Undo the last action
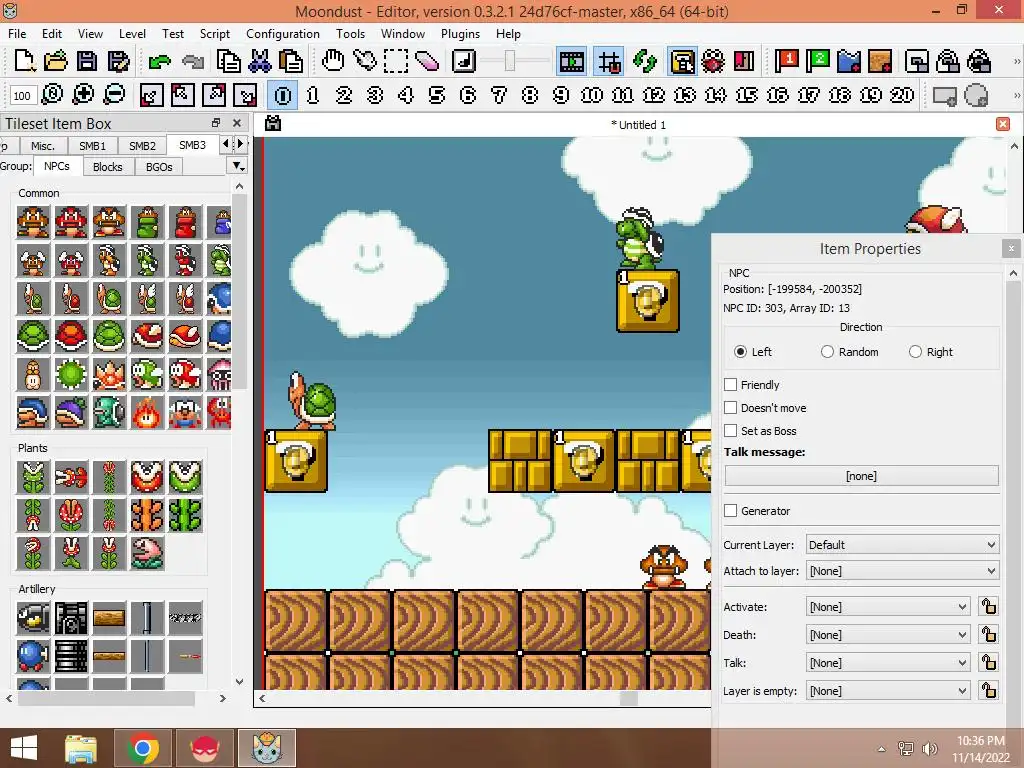This screenshot has height=768, width=1024. pos(159,62)
